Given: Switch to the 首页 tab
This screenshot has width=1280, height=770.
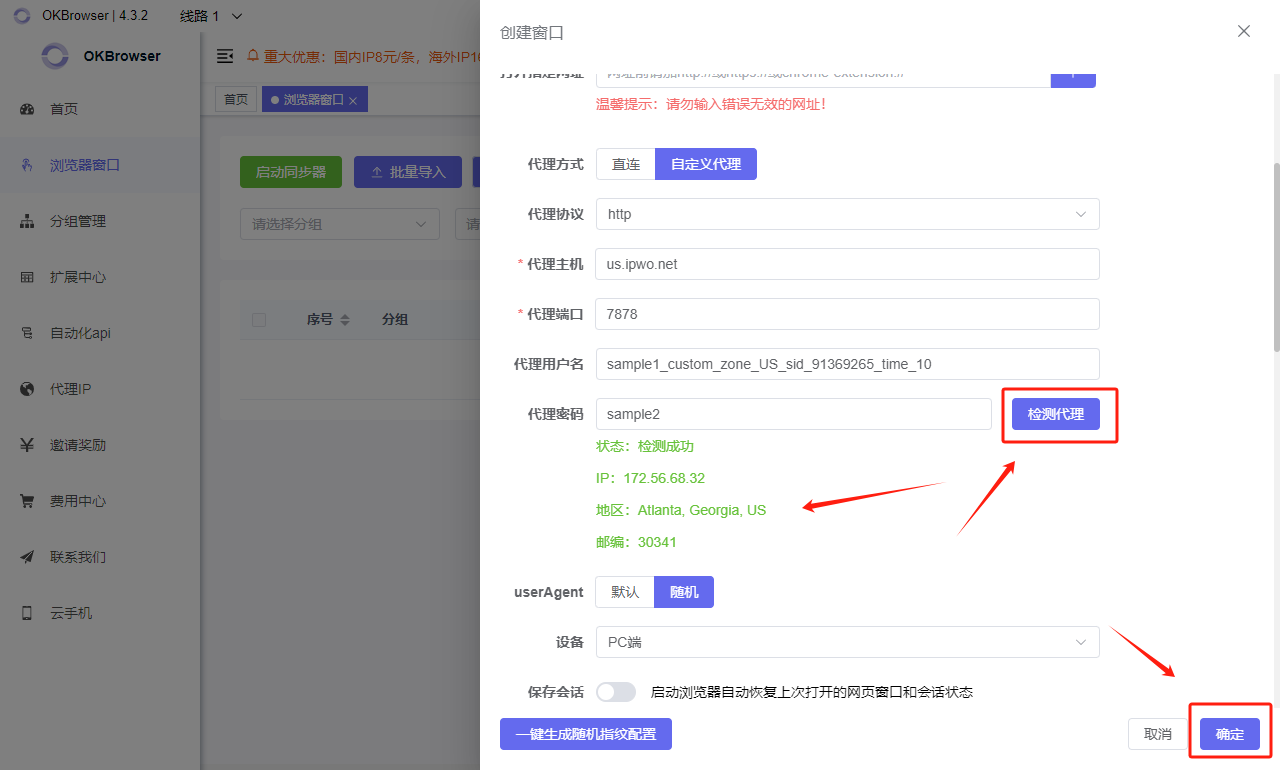Looking at the screenshot, I should (x=235, y=100).
